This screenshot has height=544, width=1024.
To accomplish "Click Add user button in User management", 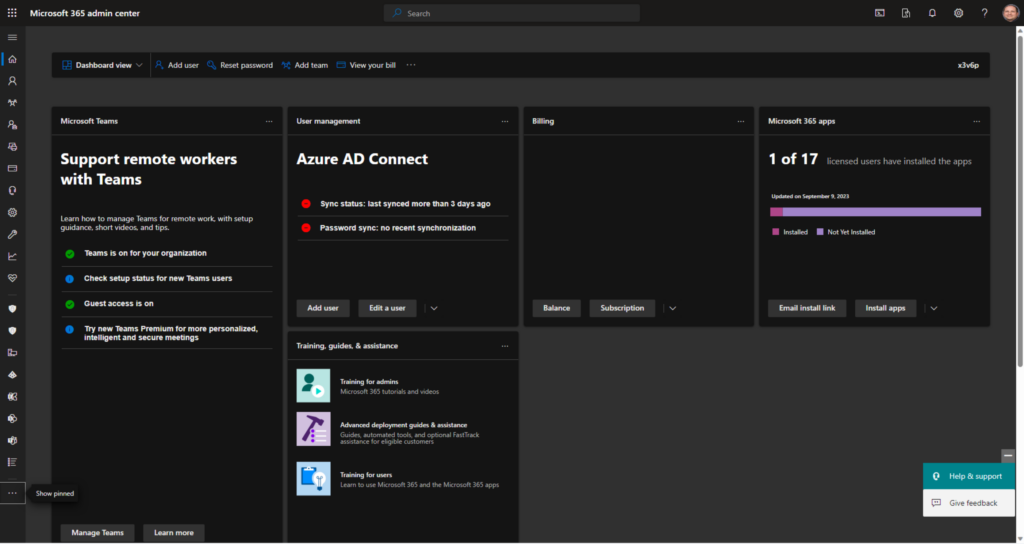I will [x=323, y=308].
